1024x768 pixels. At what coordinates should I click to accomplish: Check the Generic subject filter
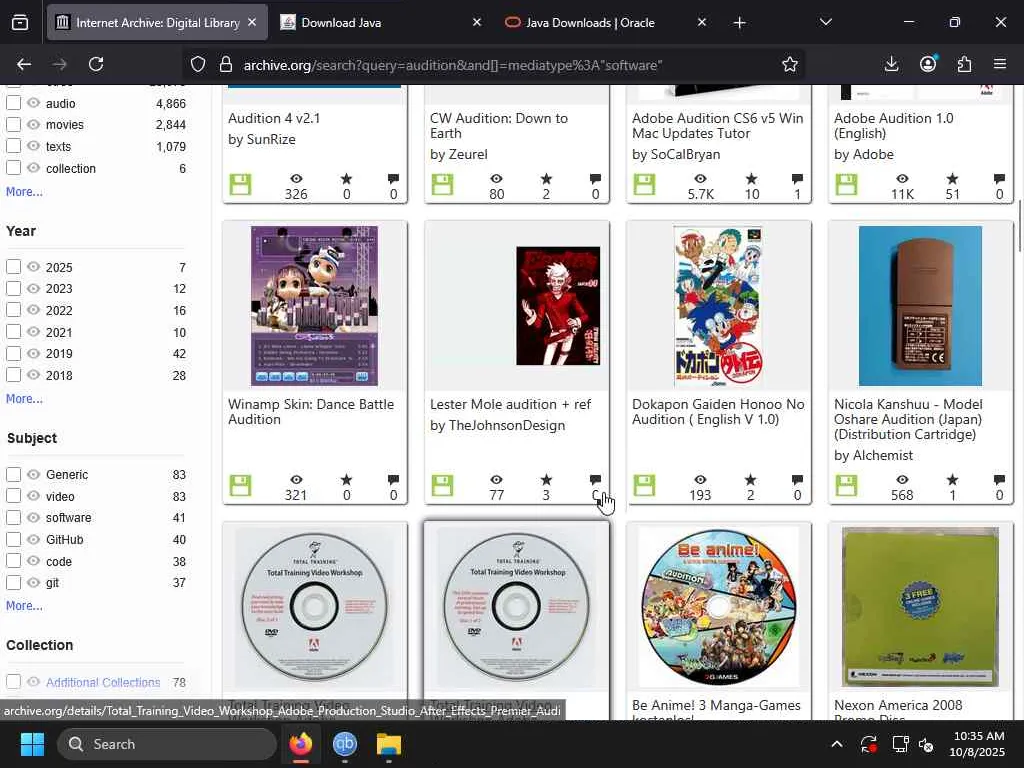click(x=13, y=474)
